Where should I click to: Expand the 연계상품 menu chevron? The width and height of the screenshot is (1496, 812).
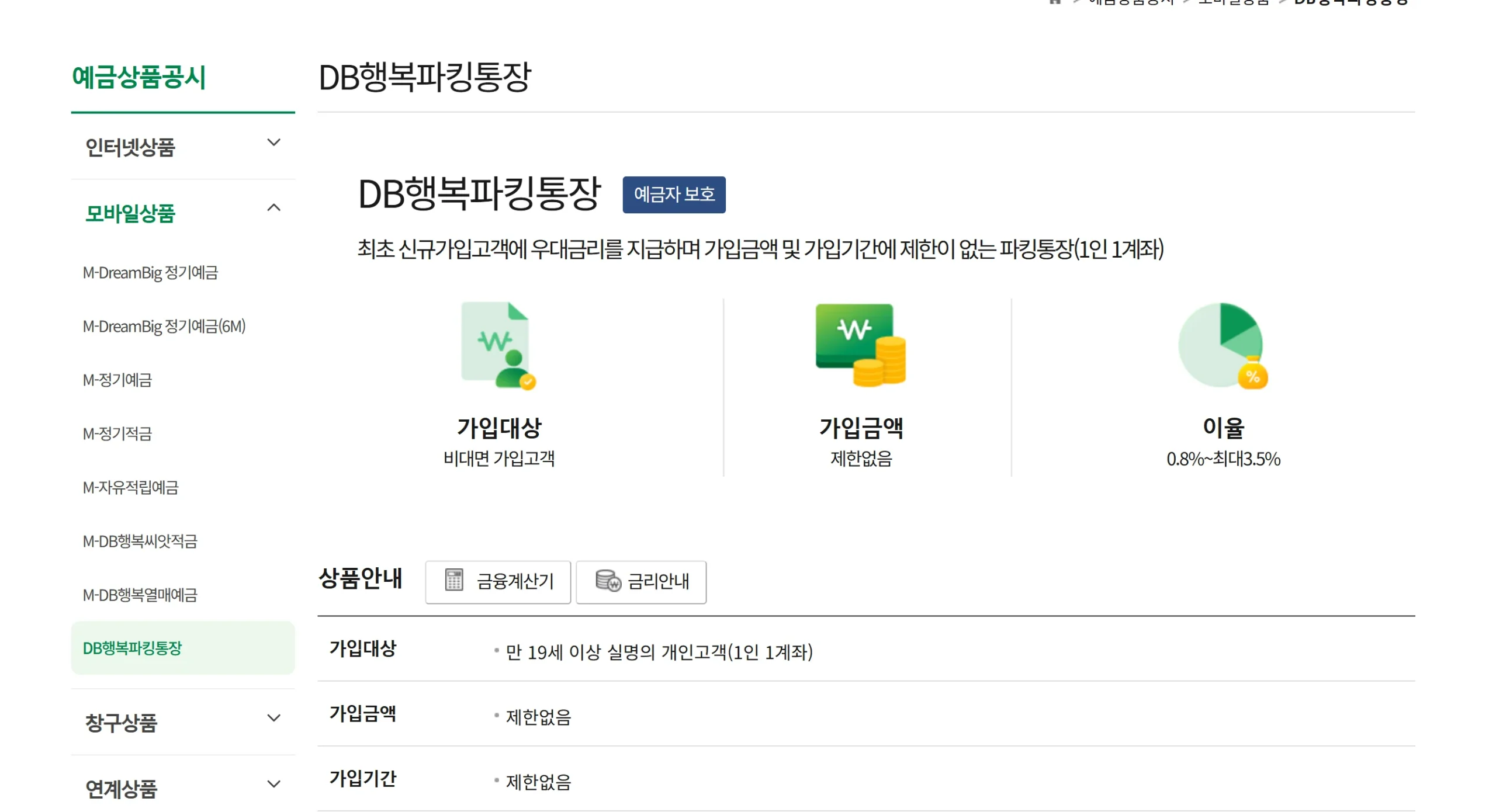click(x=273, y=784)
